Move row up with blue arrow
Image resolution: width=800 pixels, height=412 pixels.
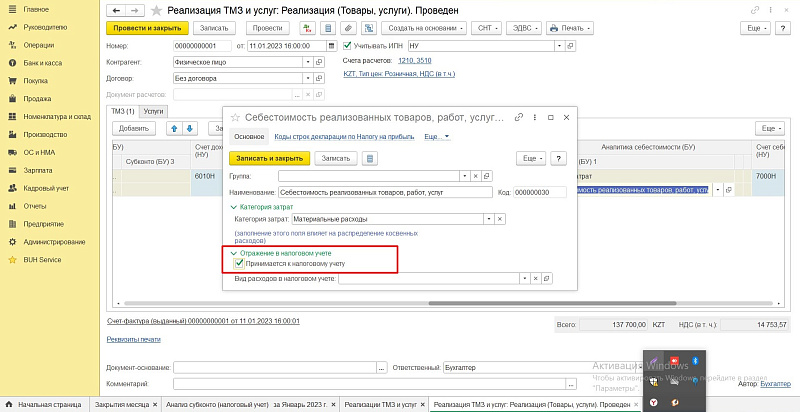[x=176, y=128]
